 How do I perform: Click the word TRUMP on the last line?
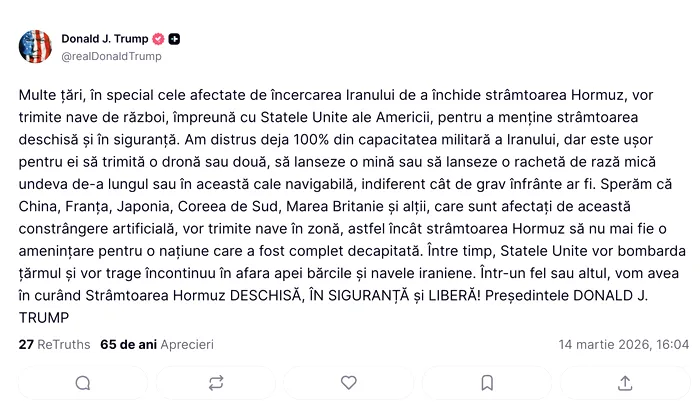coord(47,318)
